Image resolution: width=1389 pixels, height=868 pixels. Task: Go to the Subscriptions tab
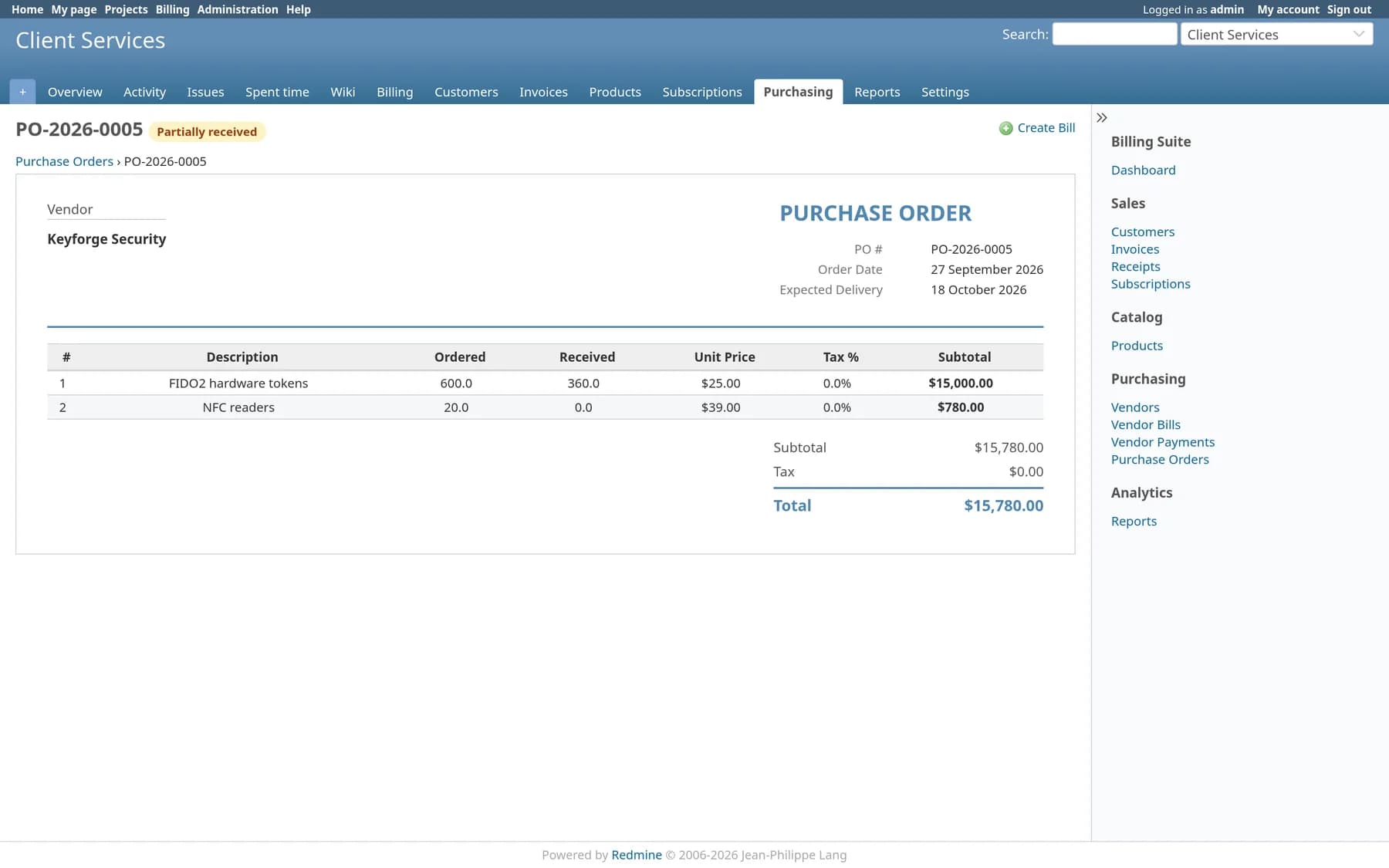click(702, 92)
